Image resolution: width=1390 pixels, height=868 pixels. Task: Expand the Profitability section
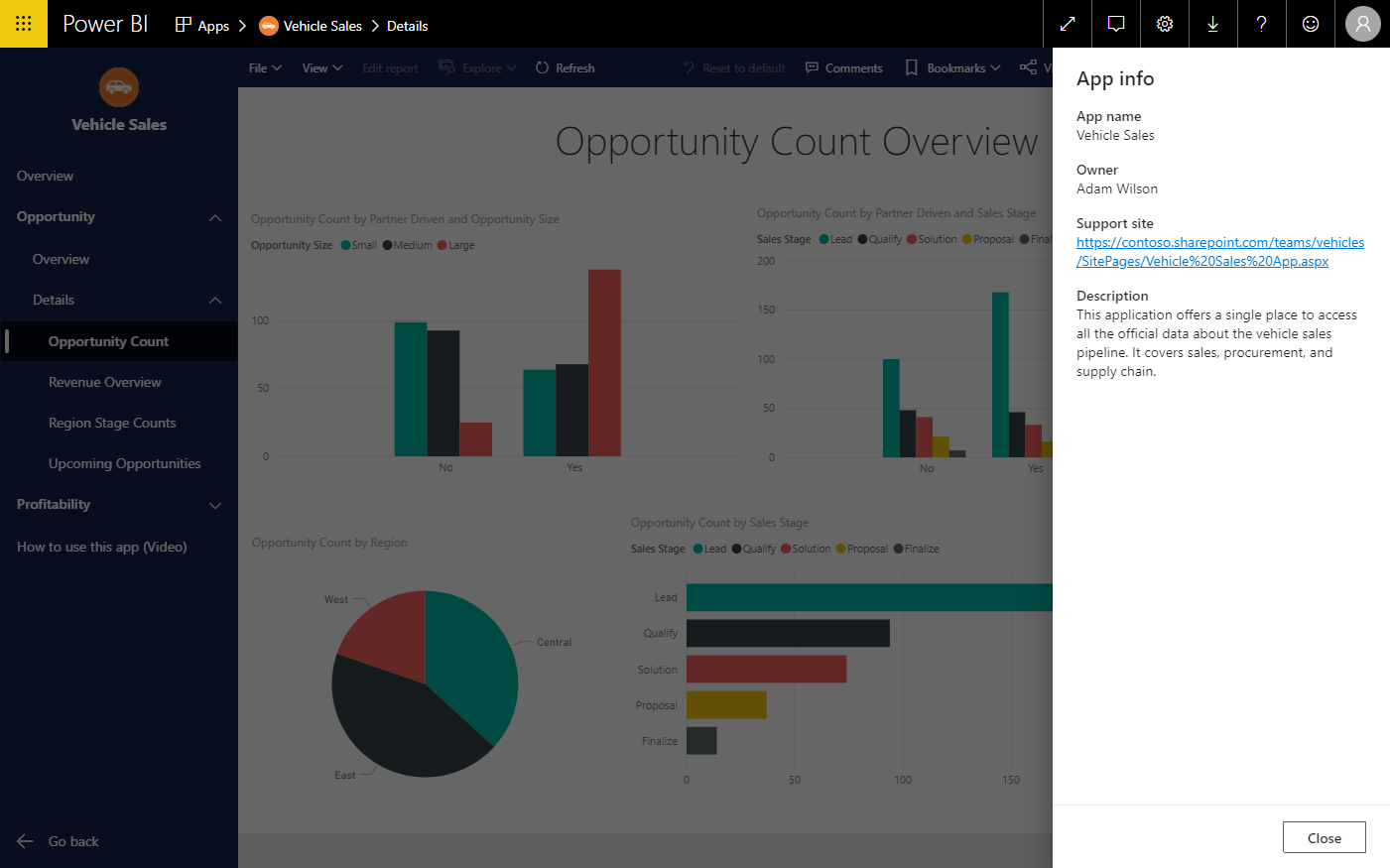[215, 504]
